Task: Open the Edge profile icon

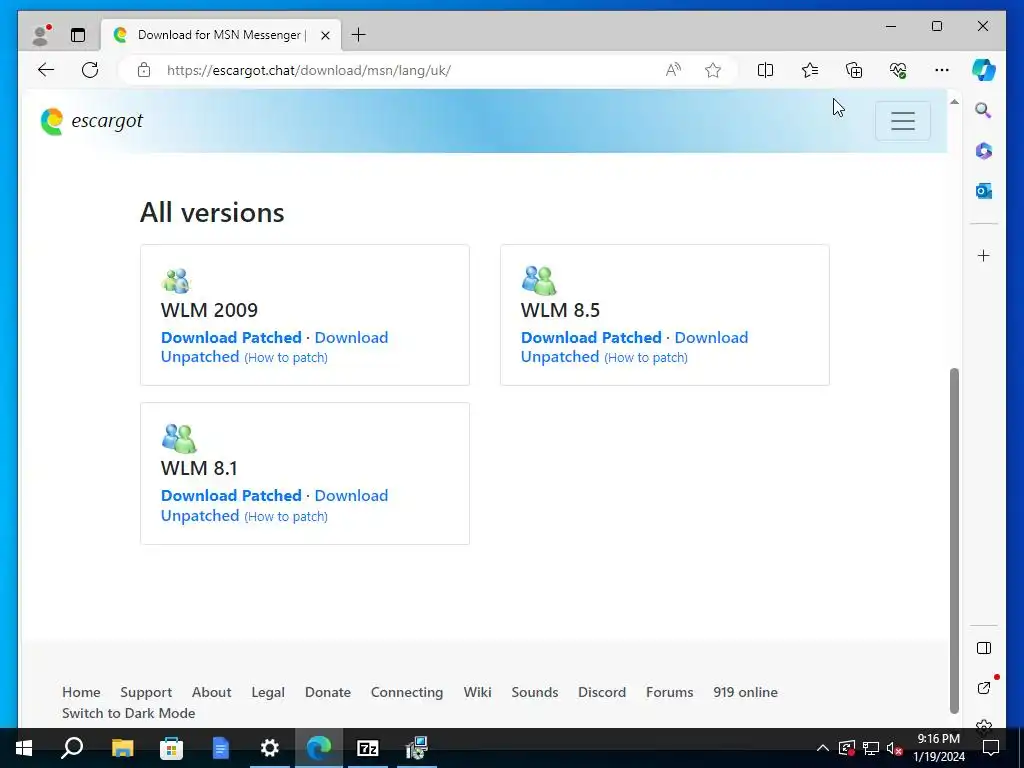Action: [x=42, y=35]
